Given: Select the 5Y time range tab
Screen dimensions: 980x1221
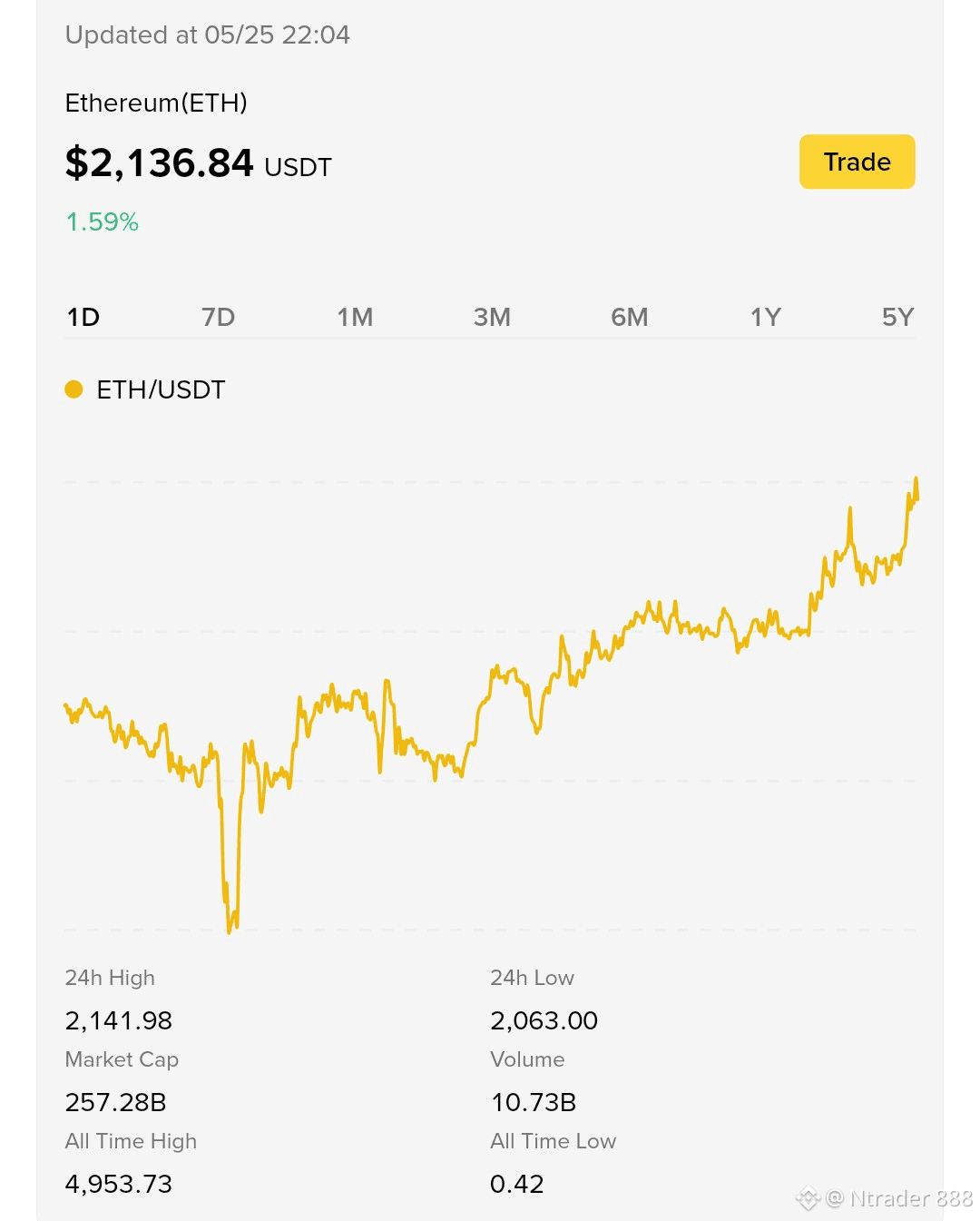Looking at the screenshot, I should 897,317.
